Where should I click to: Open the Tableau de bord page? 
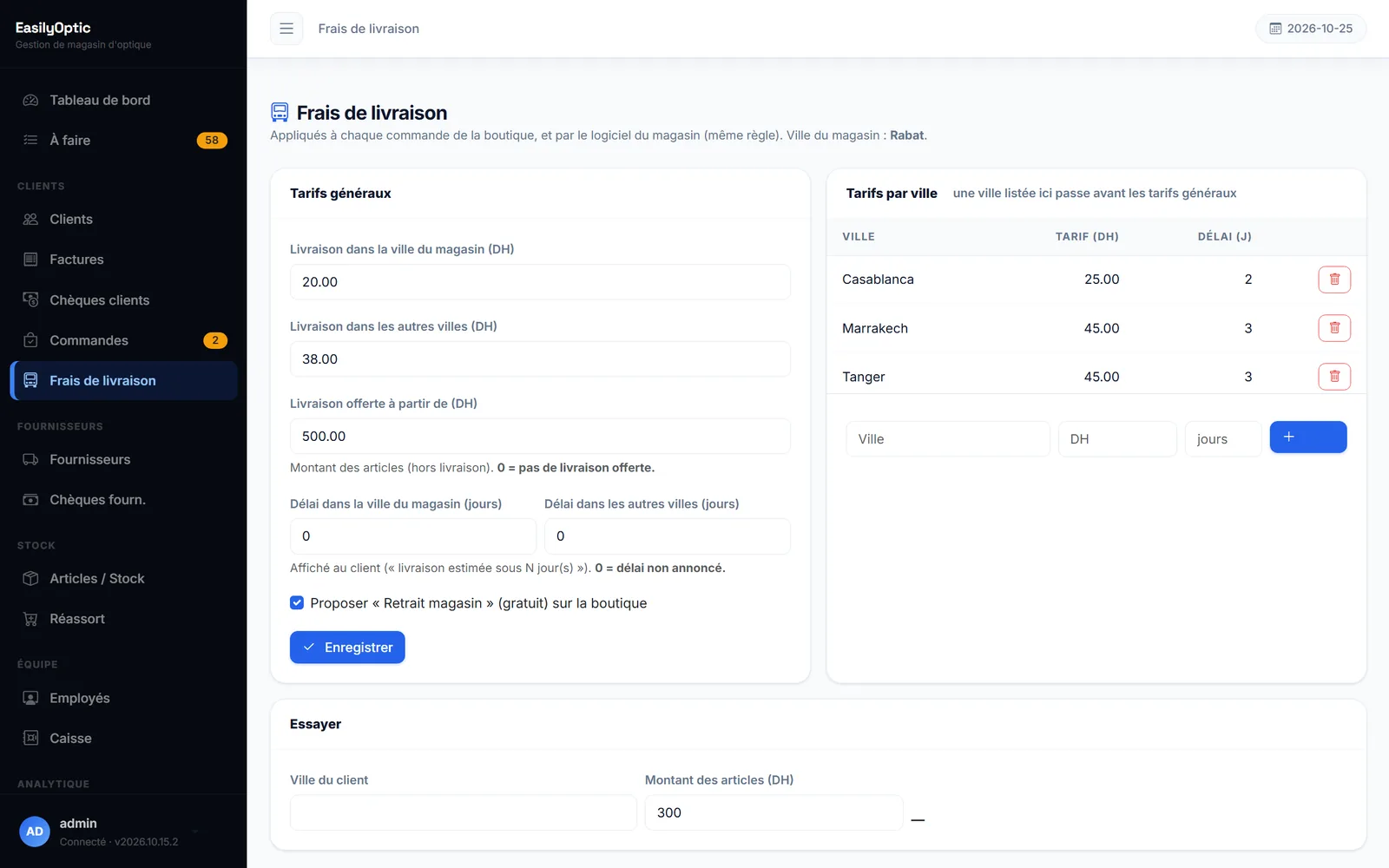point(123,100)
